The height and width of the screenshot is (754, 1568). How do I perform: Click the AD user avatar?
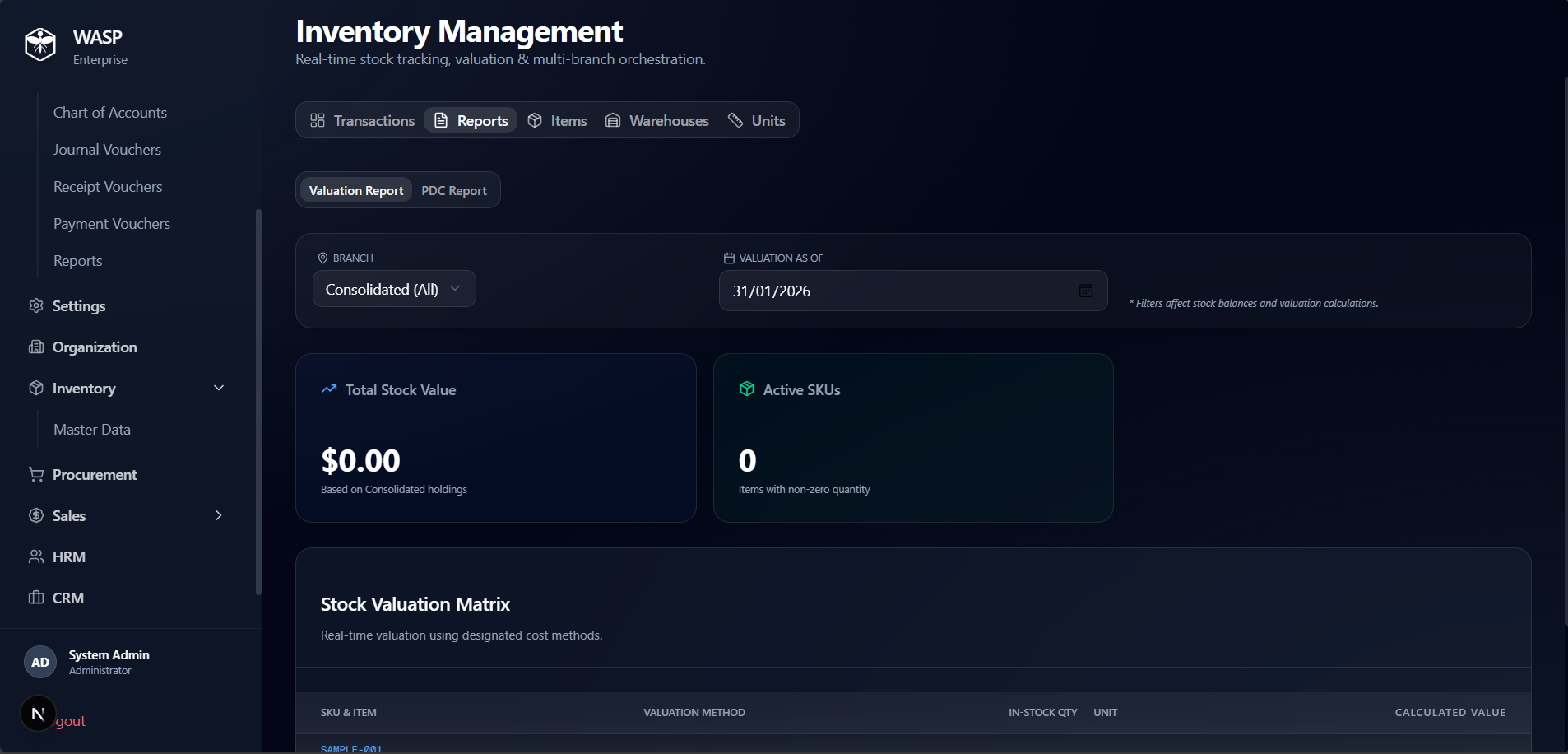[40, 662]
